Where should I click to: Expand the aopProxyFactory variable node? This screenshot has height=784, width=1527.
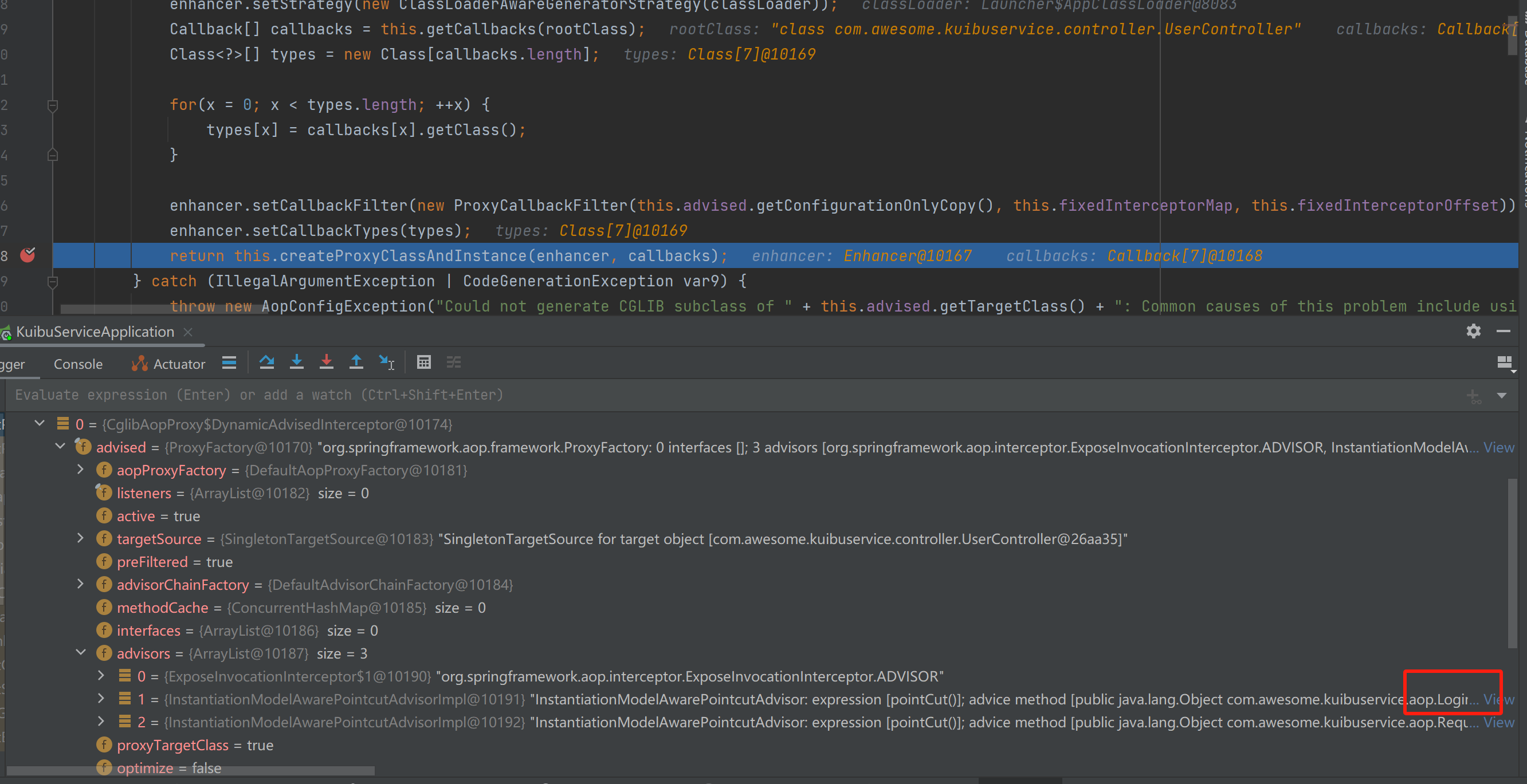81,470
